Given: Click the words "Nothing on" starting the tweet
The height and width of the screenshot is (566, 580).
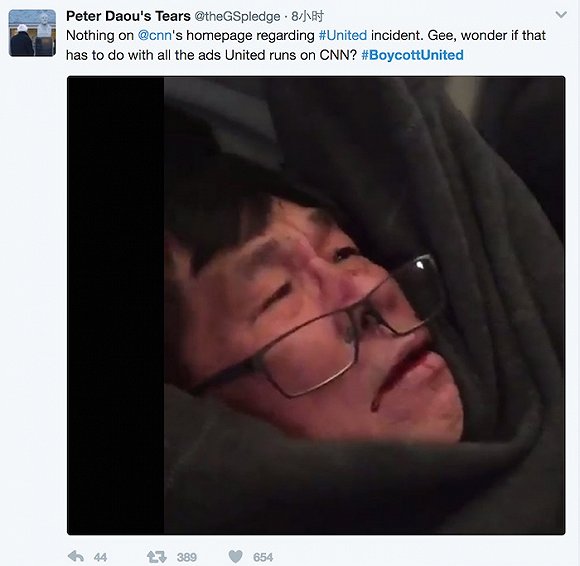Looking at the screenshot, I should [100, 36].
